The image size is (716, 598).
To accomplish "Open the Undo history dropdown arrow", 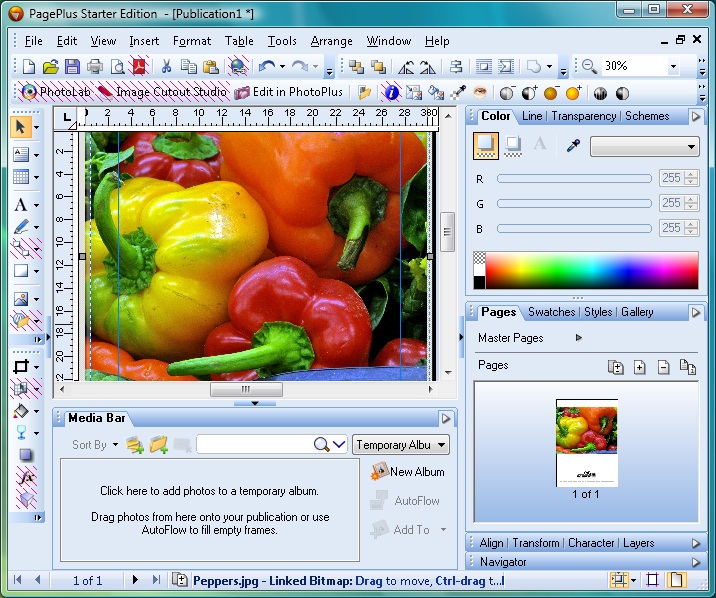I will tap(283, 67).
